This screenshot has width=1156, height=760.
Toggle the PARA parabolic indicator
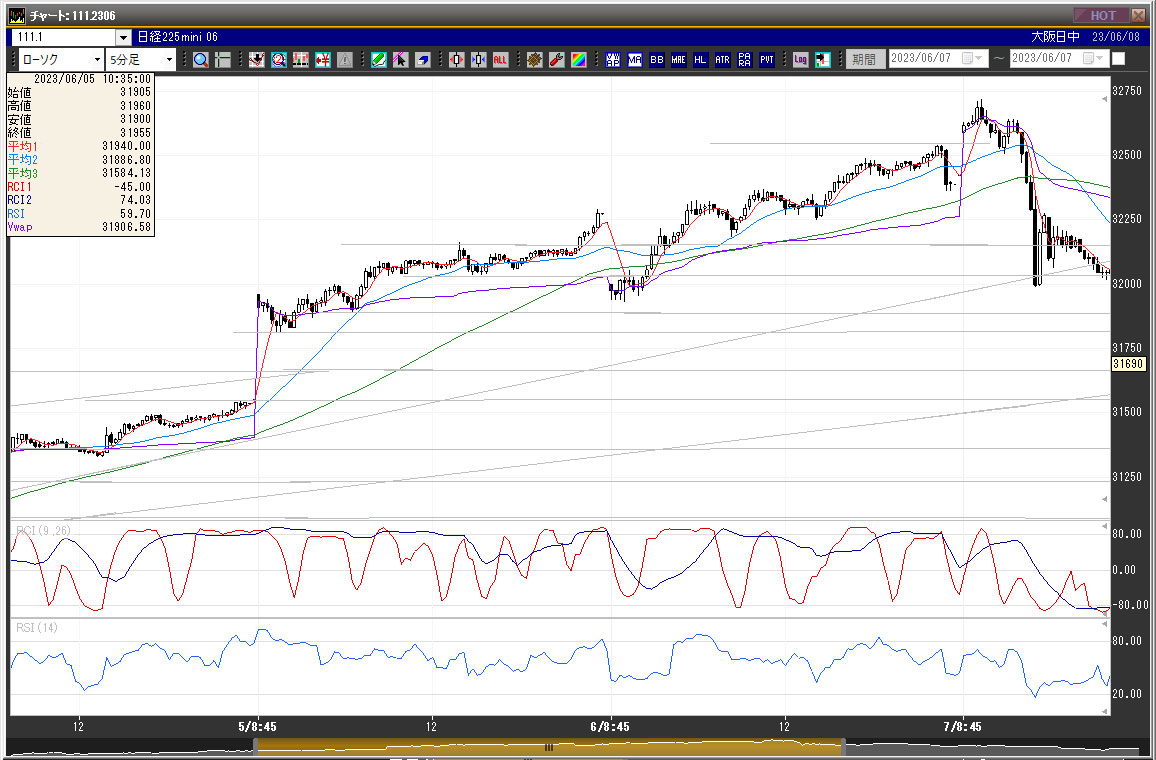[x=745, y=60]
